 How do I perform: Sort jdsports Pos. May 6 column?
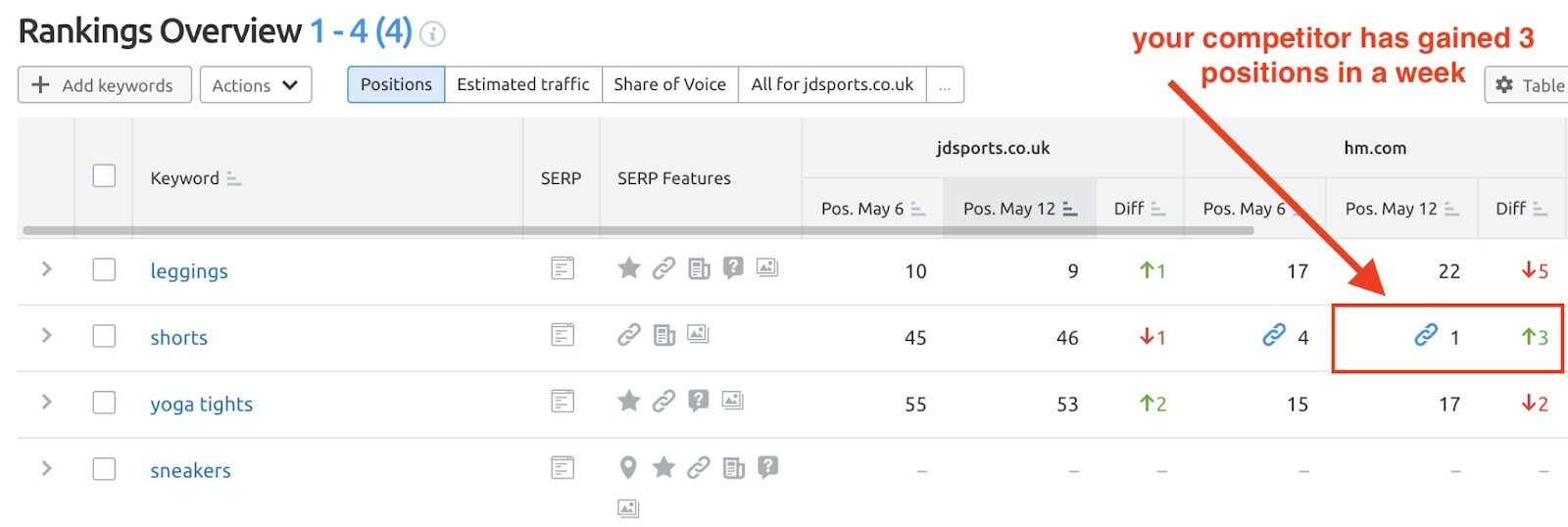click(917, 209)
